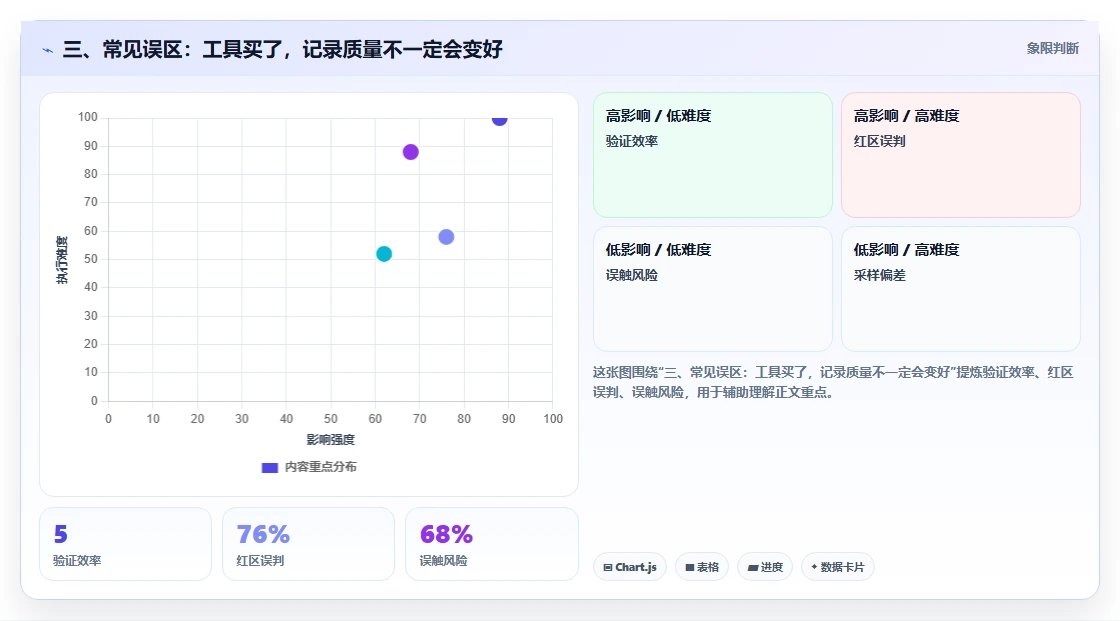Screen dimensions: 1120x621
Task: Click the 5 验证效率 stat card
Action: coord(126,544)
